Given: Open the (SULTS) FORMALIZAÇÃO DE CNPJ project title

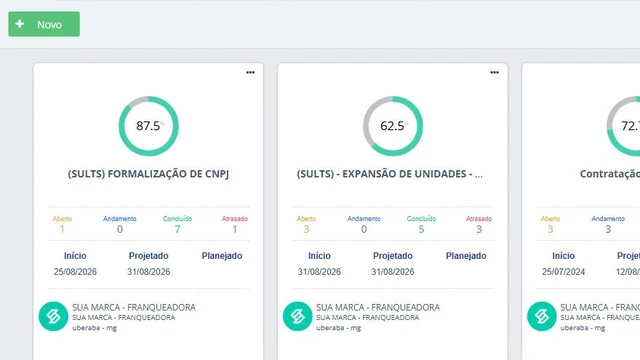Looking at the screenshot, I should pyautogui.click(x=149, y=174).
